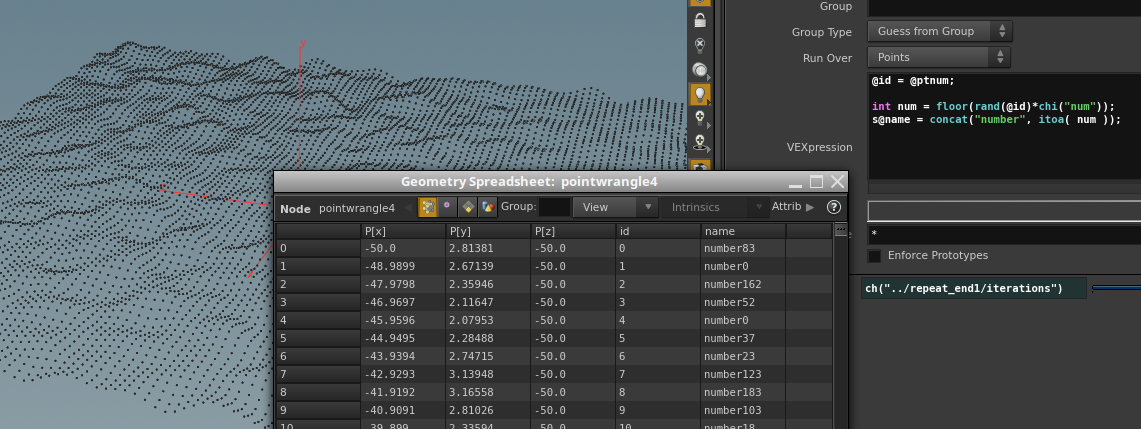Select the P[y] value 2.81381
Screen dimensions: 1141x429
click(x=488, y=249)
